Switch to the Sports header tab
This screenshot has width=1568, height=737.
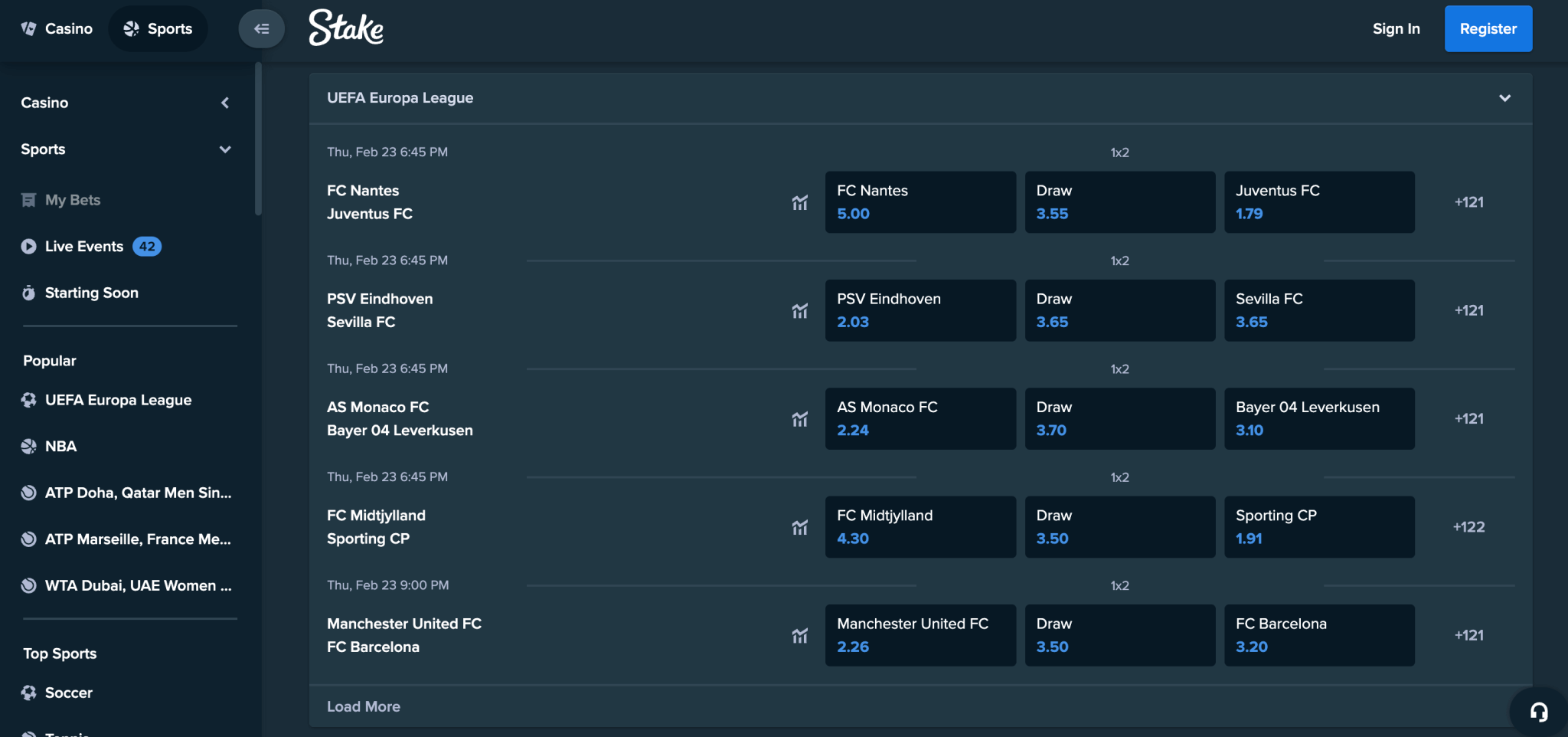(158, 29)
